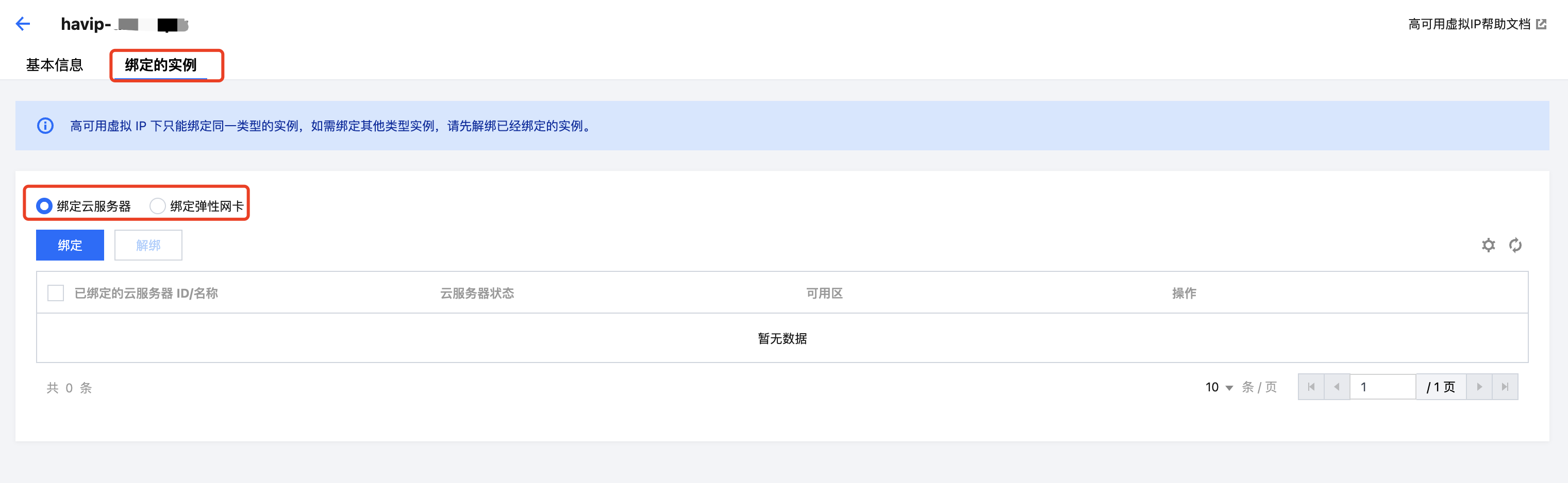Switch to 绑定的实例 tab
Image resolution: width=1568 pixels, height=483 pixels.
coord(161,65)
